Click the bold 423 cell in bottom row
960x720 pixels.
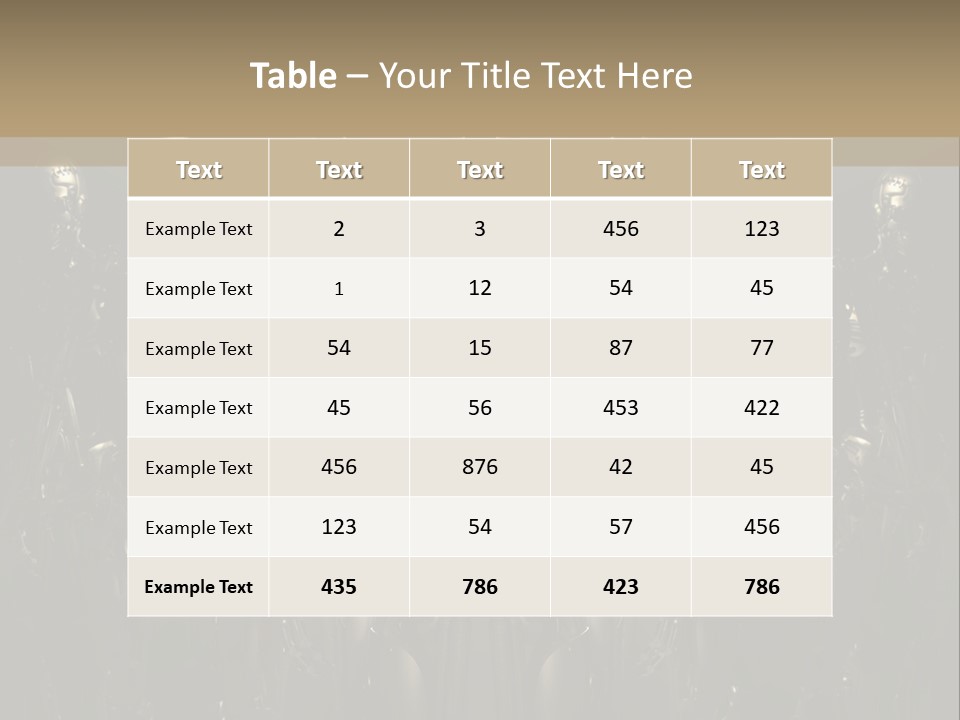pos(621,587)
